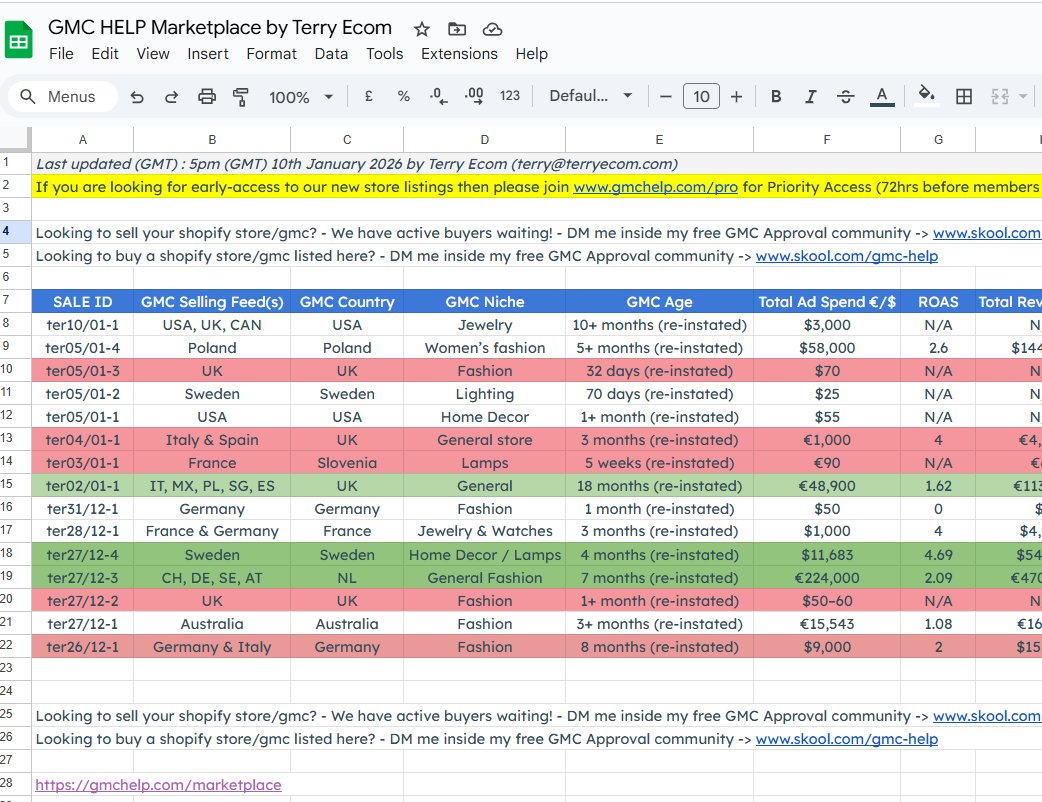The image size is (1042, 802).
Task: Select the GMC Niche header cell
Action: [484, 302]
